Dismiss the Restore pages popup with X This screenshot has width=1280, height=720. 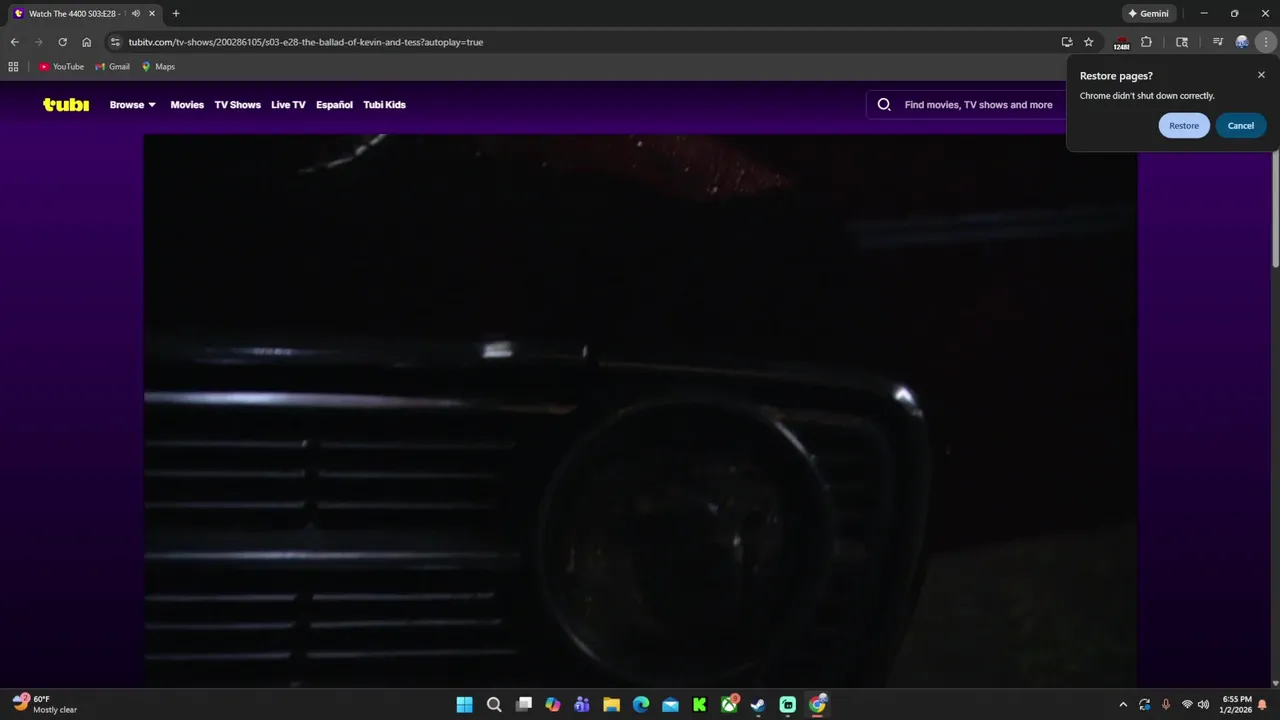click(1261, 75)
